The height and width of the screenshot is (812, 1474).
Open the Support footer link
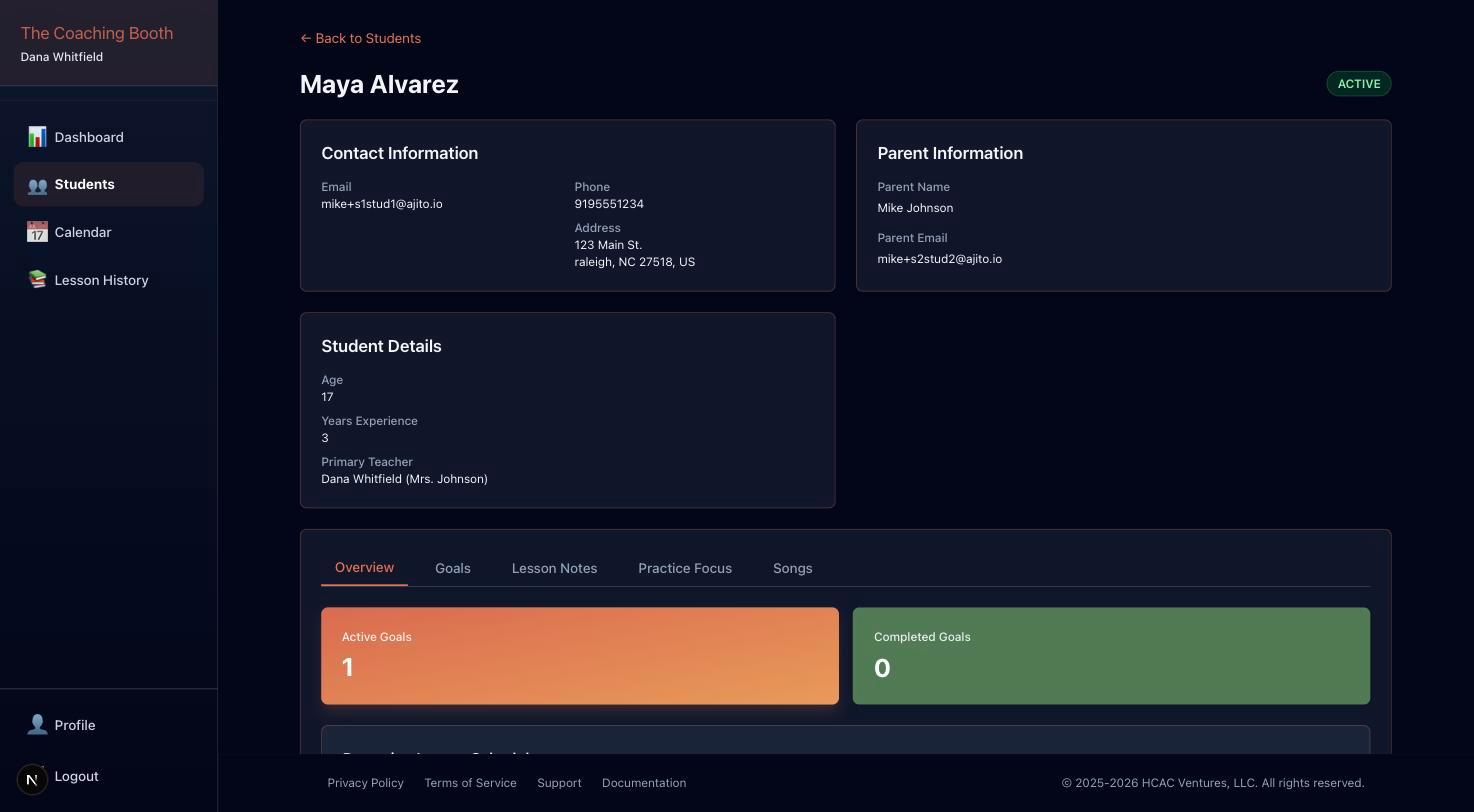coord(559,783)
